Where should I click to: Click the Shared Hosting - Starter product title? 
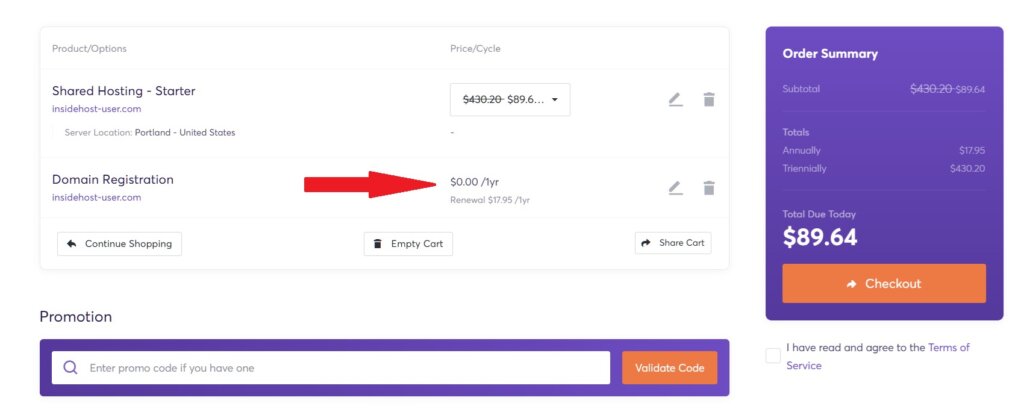(x=123, y=91)
